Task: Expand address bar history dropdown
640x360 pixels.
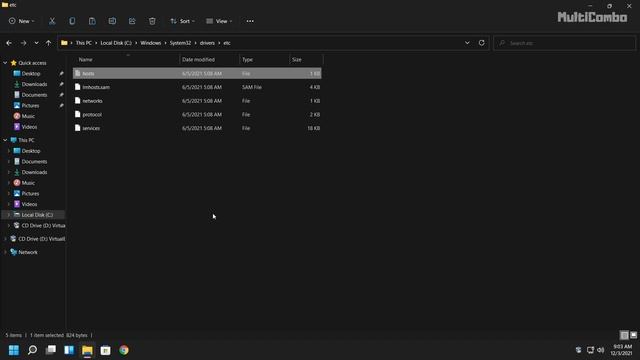Action: (x=467, y=43)
